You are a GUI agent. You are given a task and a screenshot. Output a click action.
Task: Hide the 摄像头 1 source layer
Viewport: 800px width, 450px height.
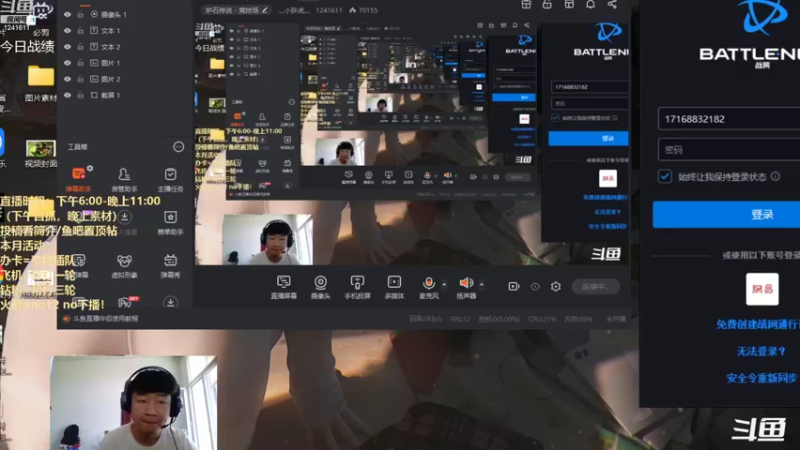[67, 15]
